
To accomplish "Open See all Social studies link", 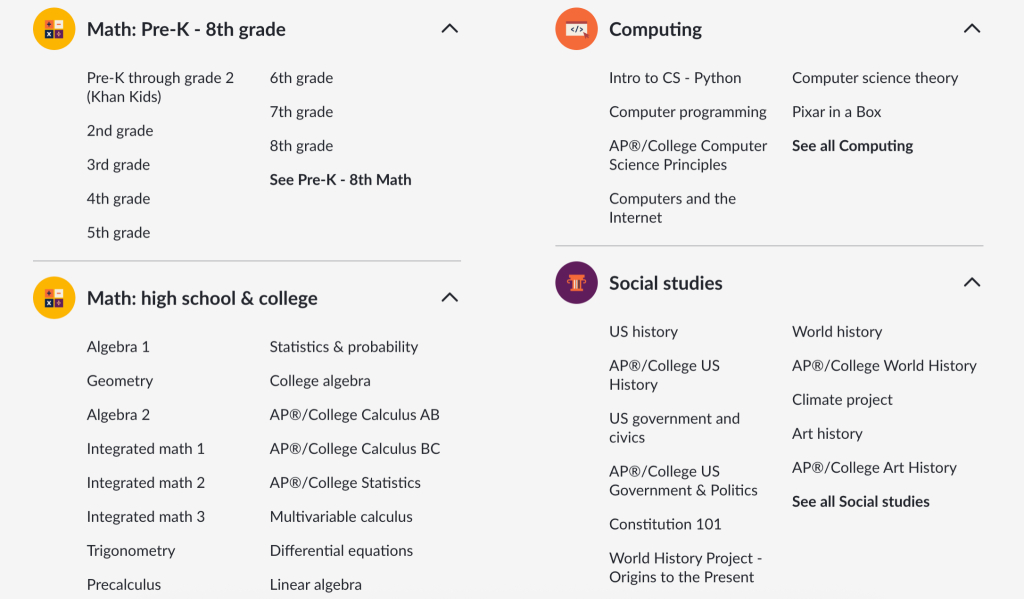I will pos(860,502).
